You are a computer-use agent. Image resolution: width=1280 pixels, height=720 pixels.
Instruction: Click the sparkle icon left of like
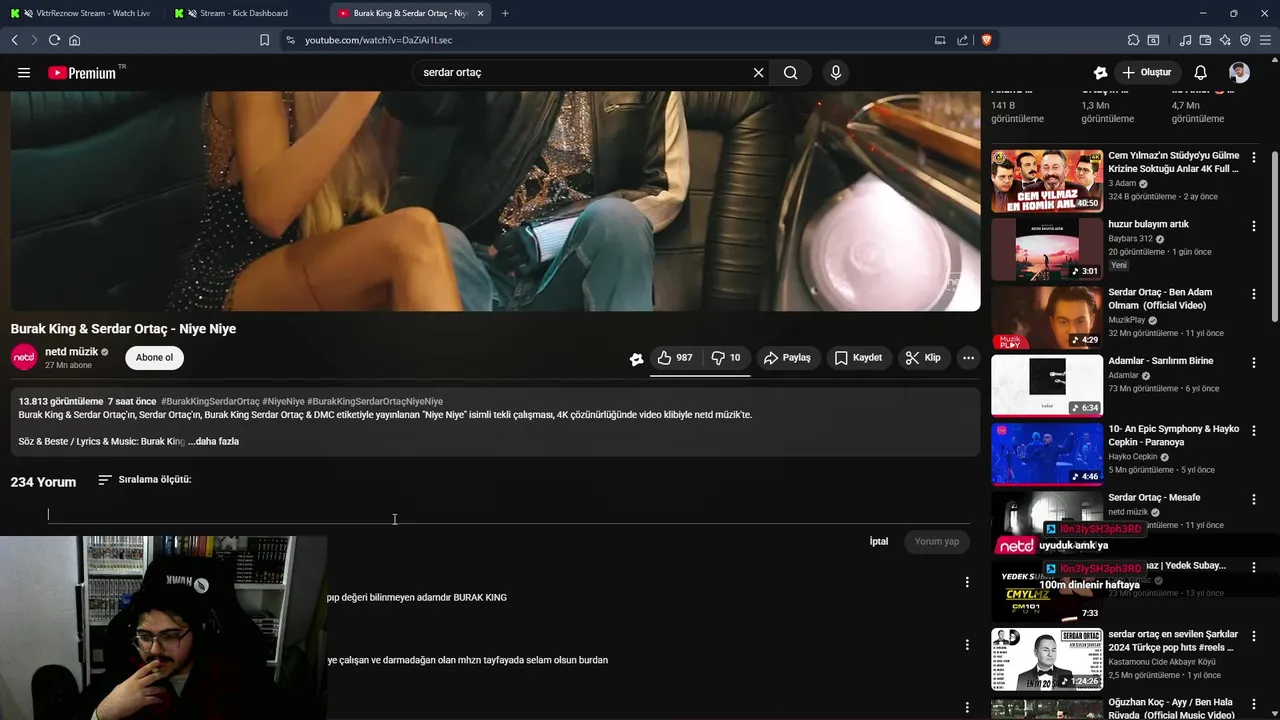[x=636, y=358]
